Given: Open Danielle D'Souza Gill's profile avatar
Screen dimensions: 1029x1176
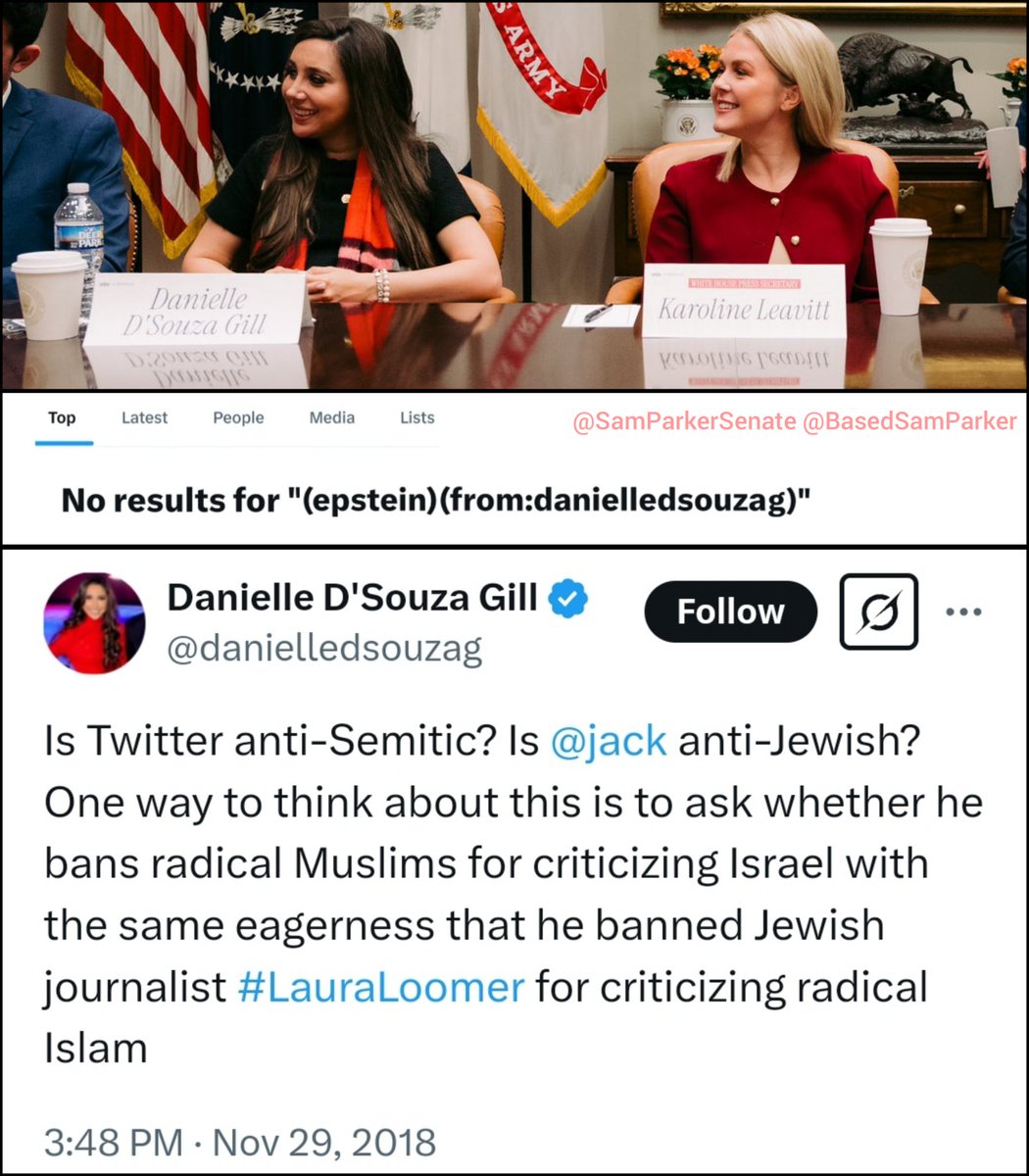Looking at the screenshot, I should [x=94, y=622].
